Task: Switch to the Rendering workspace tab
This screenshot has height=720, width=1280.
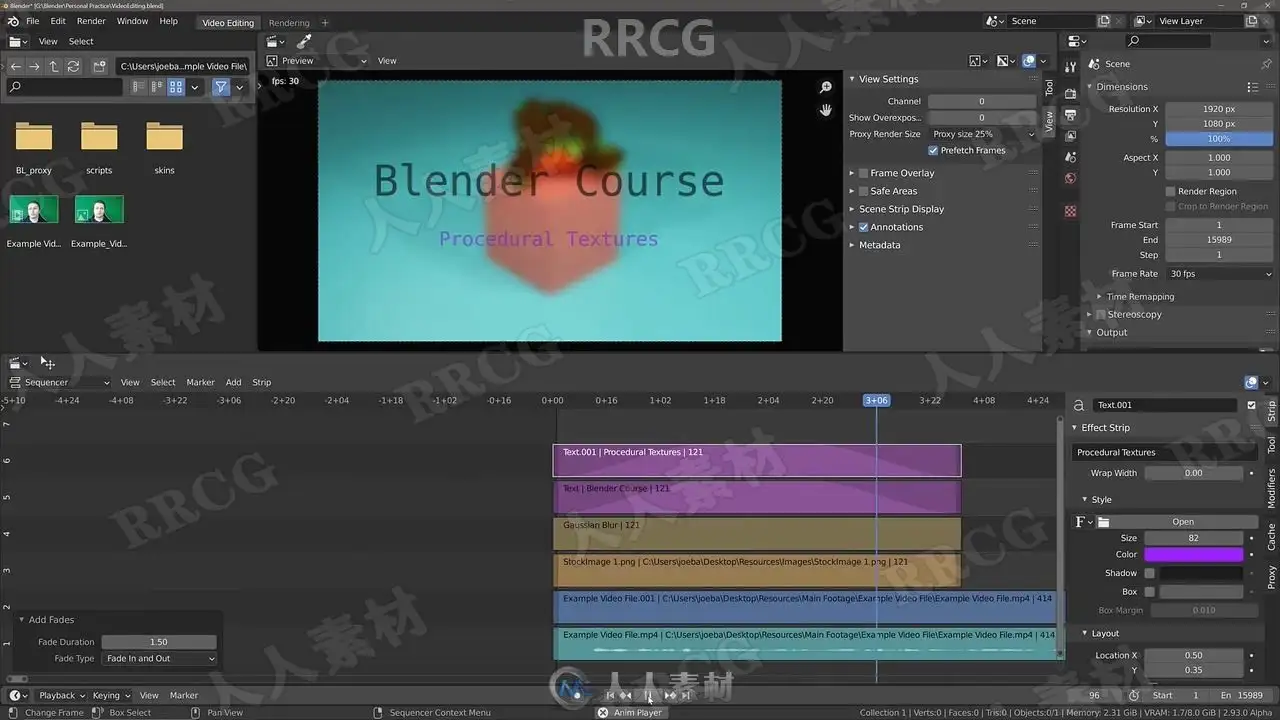Action: coord(289,22)
